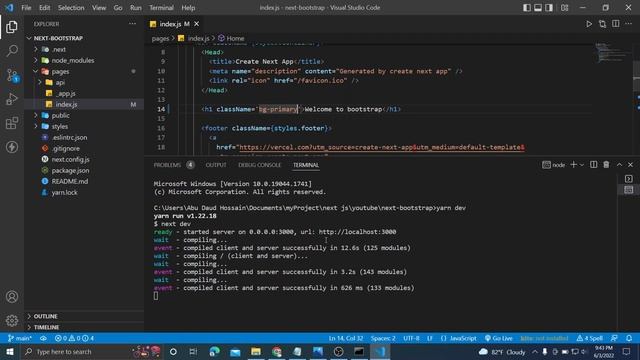Viewport: 640px width, 360px height.
Task: Expand the api folder
Action: tap(40, 82)
